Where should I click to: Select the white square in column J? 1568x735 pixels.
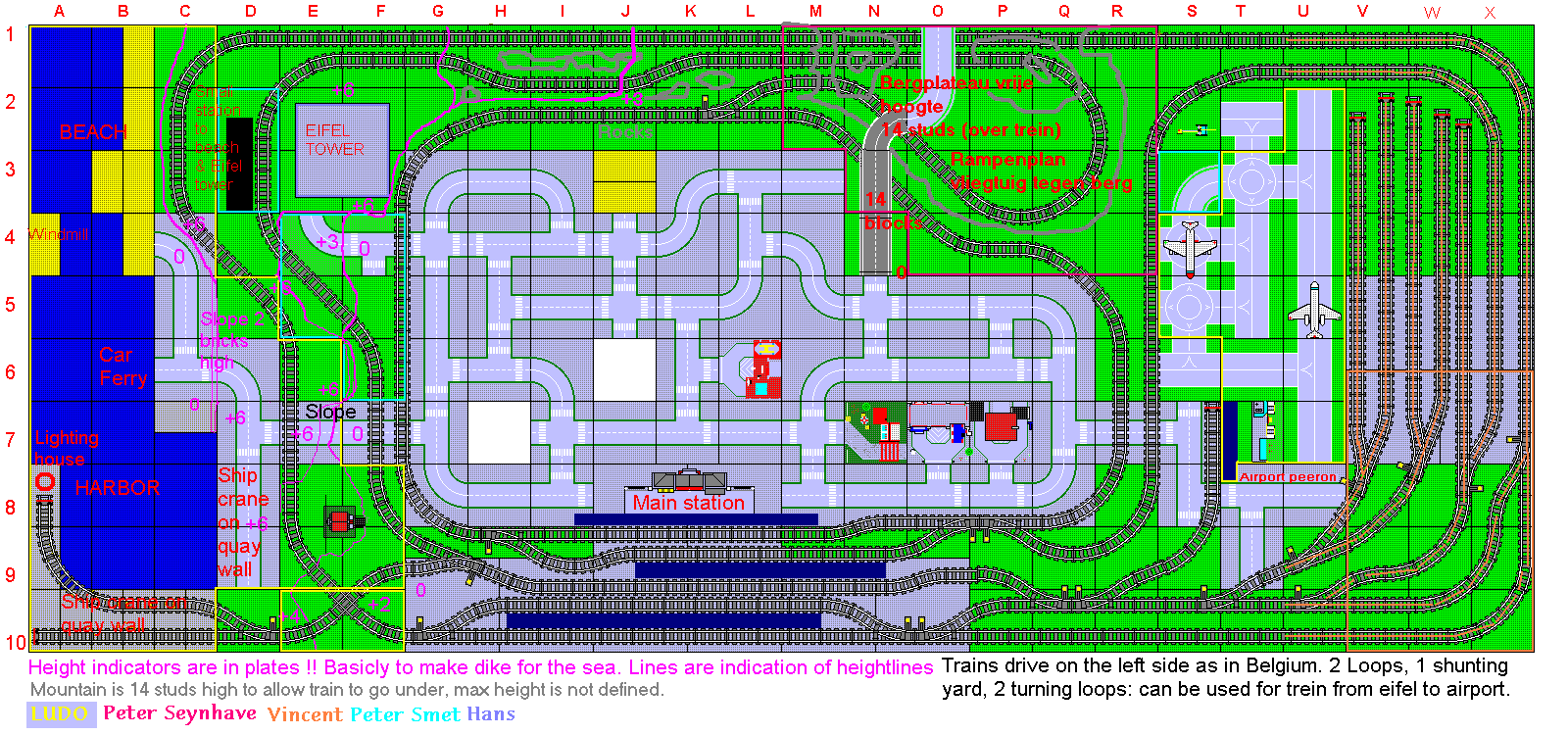click(624, 369)
